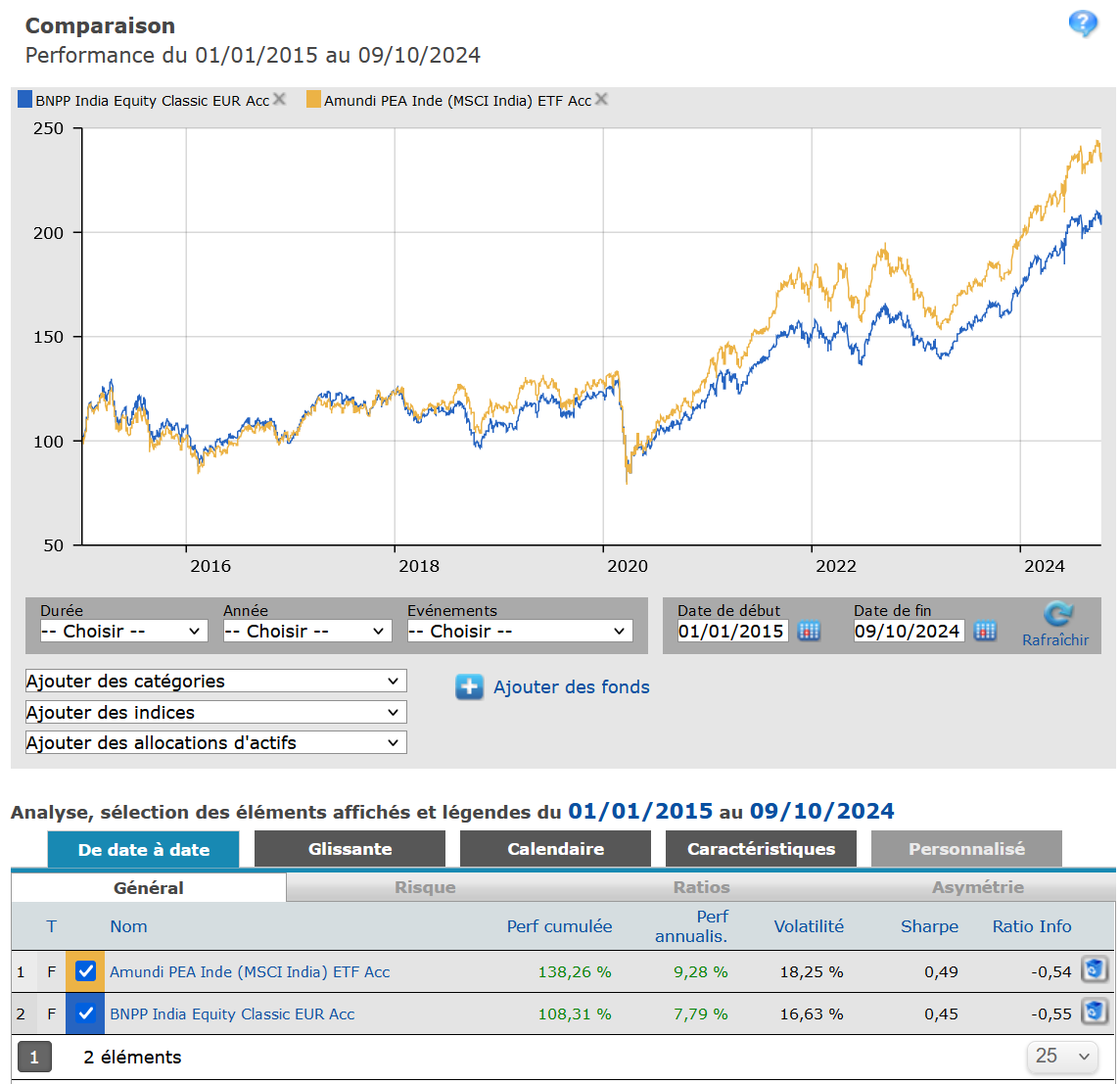This screenshot has height=1084, width=1120.
Task: Click the Date de début input field
Action: (x=732, y=631)
